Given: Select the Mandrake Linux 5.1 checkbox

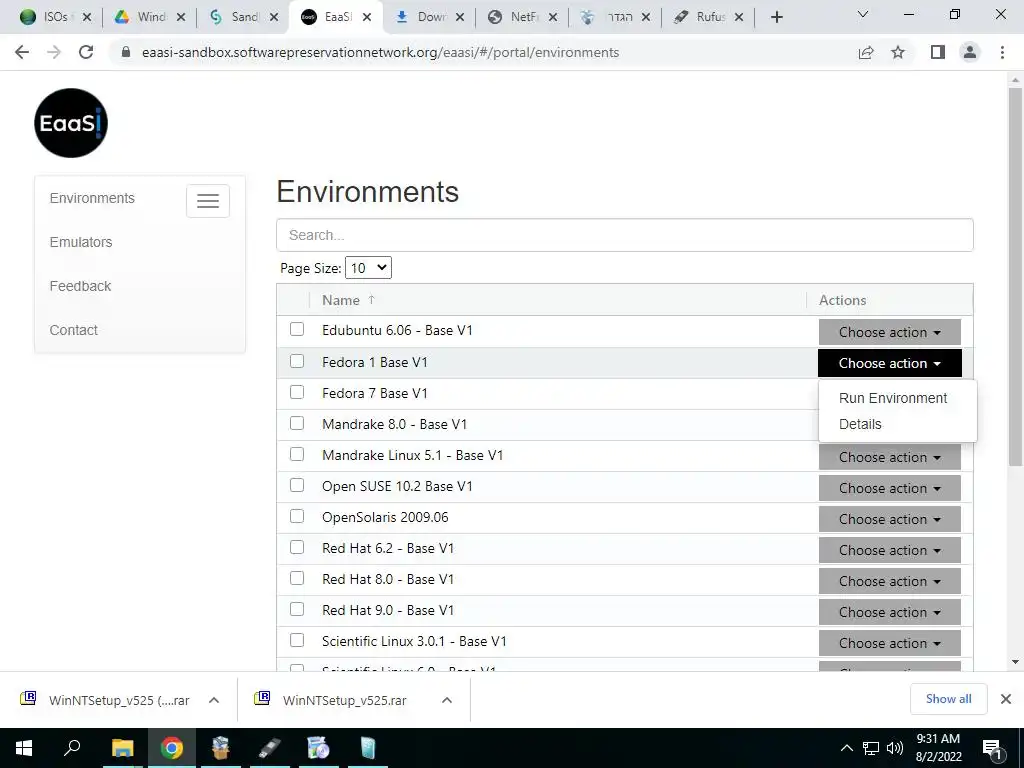Looking at the screenshot, I should pos(297,454).
